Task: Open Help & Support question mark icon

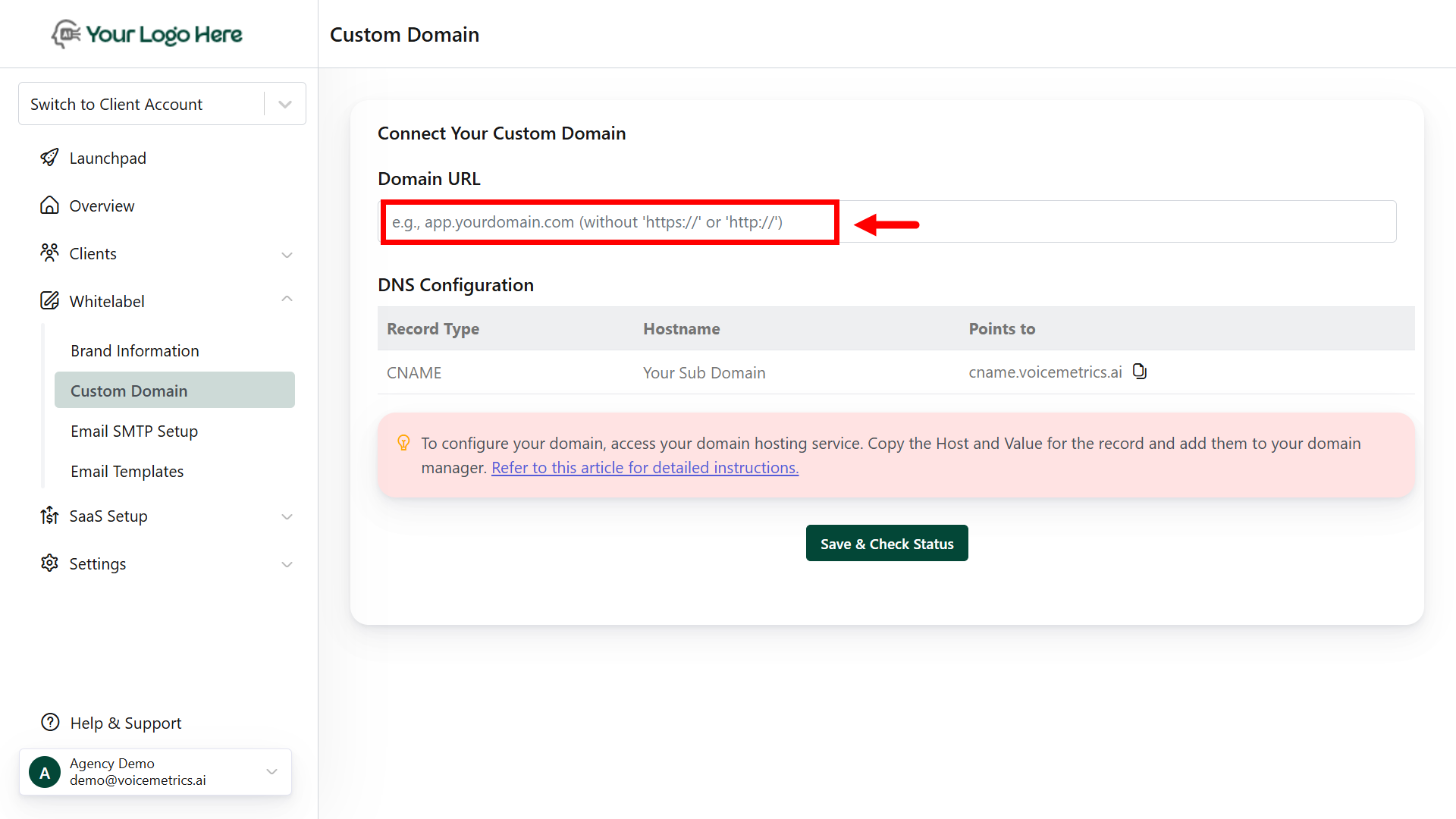Action: point(49,722)
